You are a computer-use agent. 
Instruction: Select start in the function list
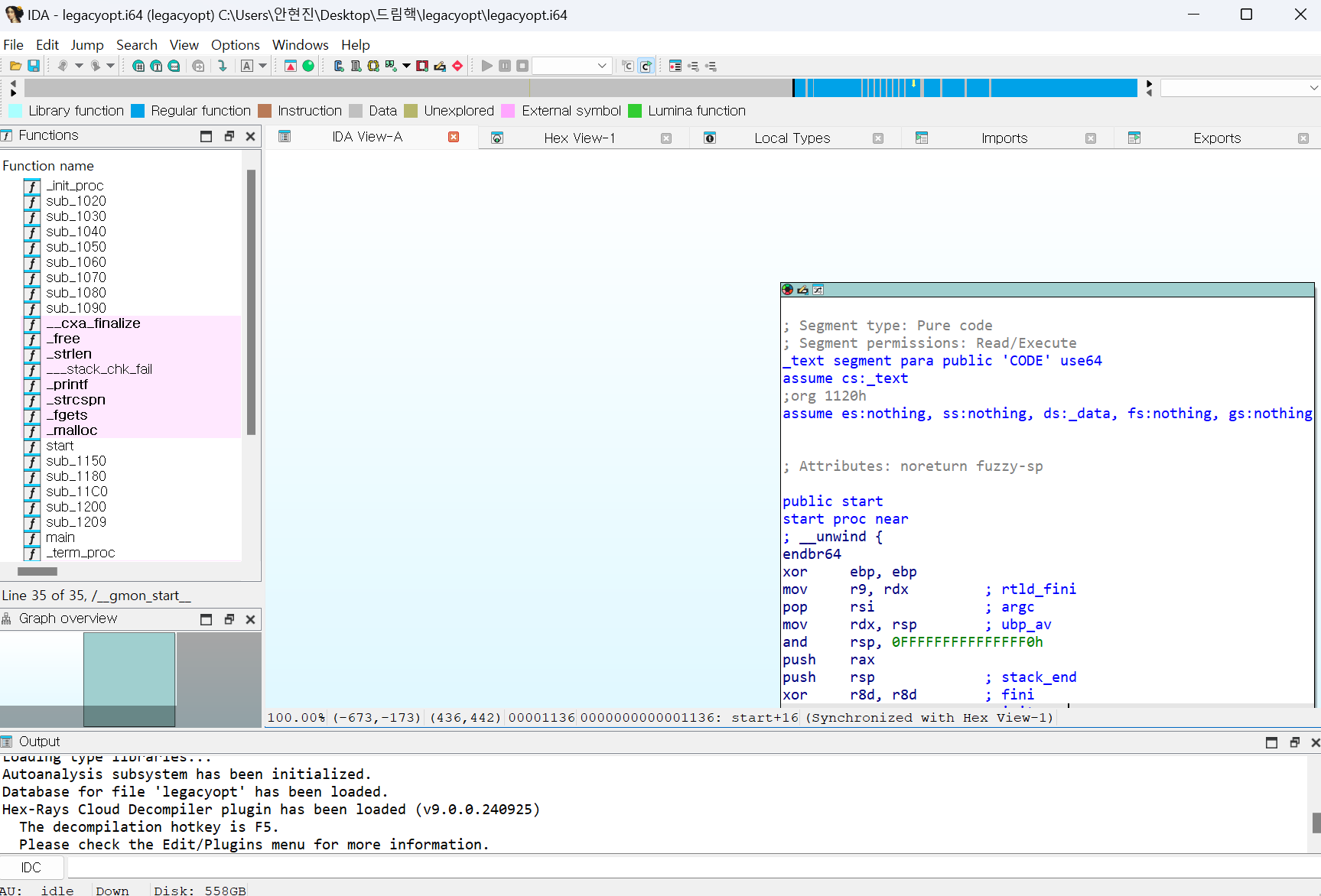tap(60, 446)
